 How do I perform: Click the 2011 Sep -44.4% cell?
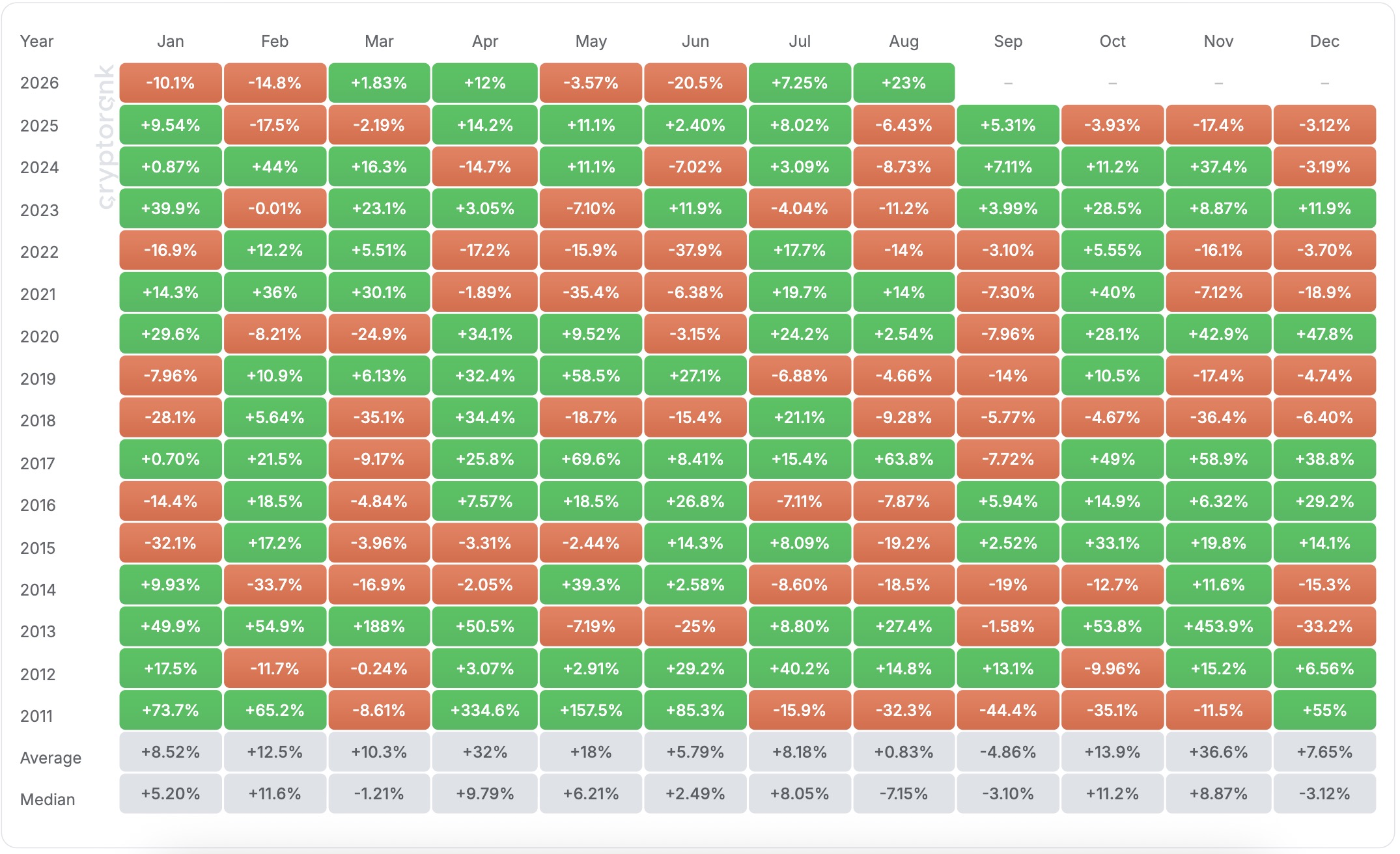[x=1008, y=710]
